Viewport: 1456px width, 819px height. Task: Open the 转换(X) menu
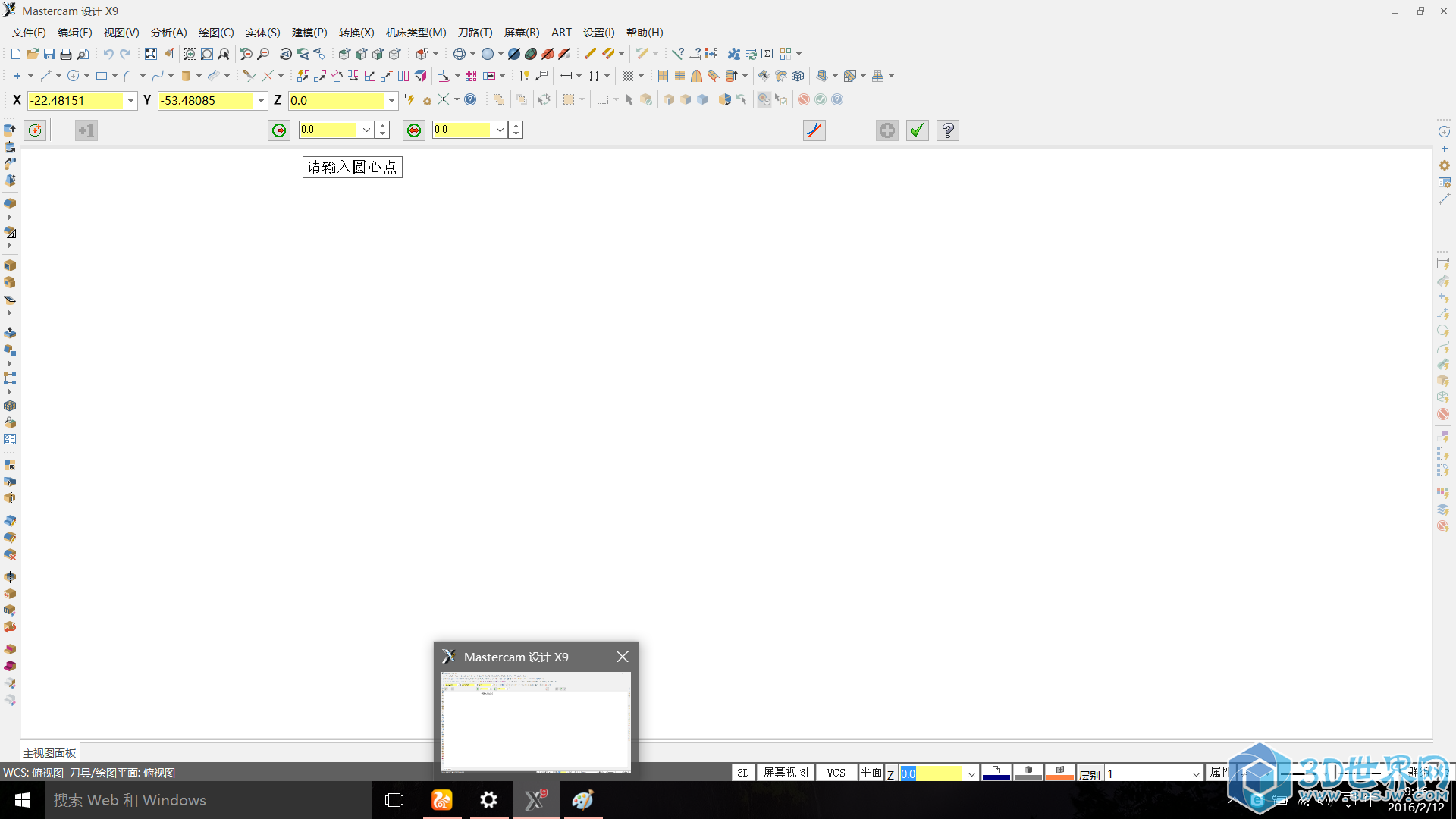(x=356, y=33)
